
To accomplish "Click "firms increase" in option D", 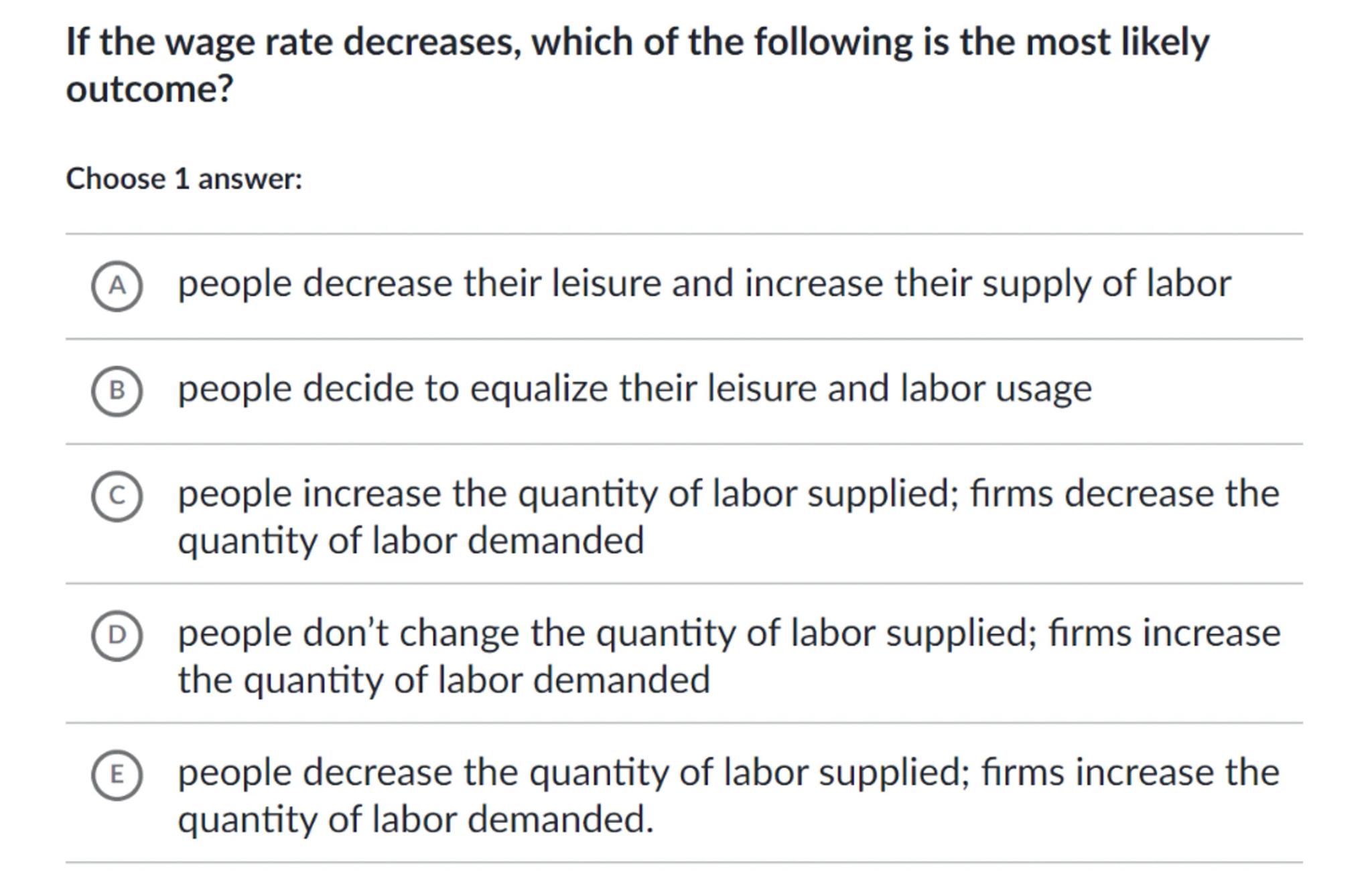I will (x=1164, y=633).
